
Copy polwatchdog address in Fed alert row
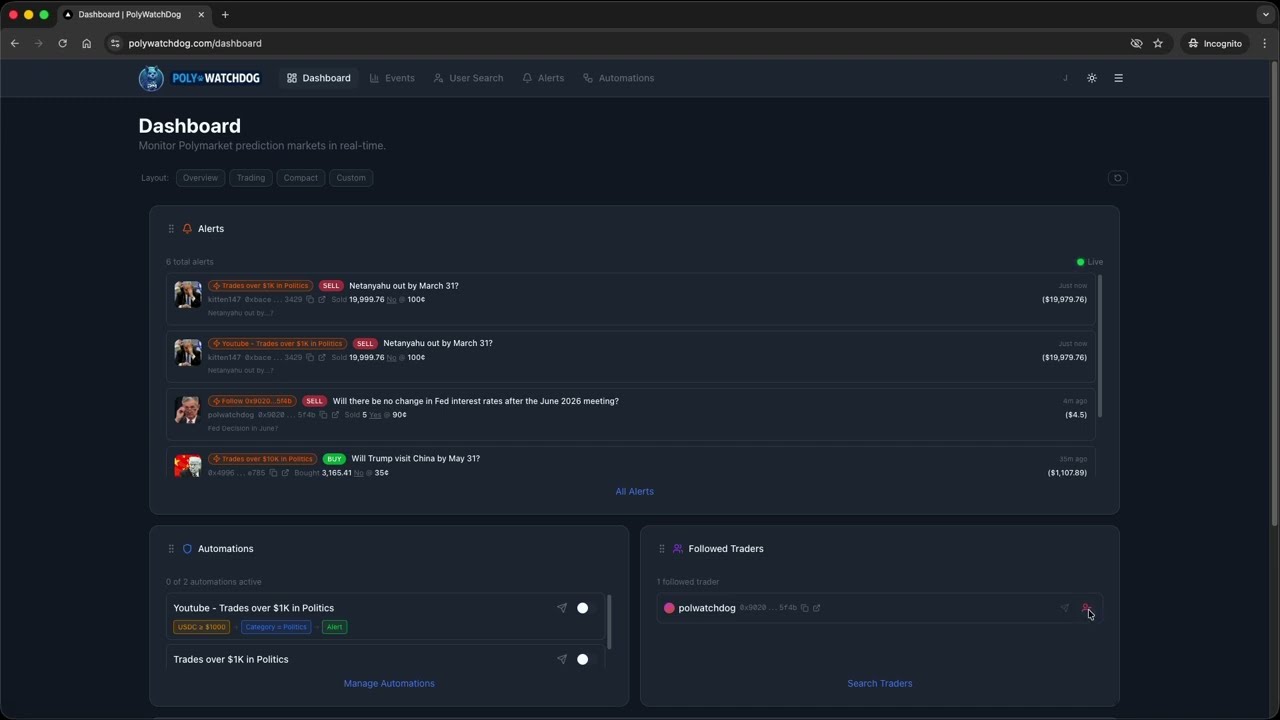point(323,415)
